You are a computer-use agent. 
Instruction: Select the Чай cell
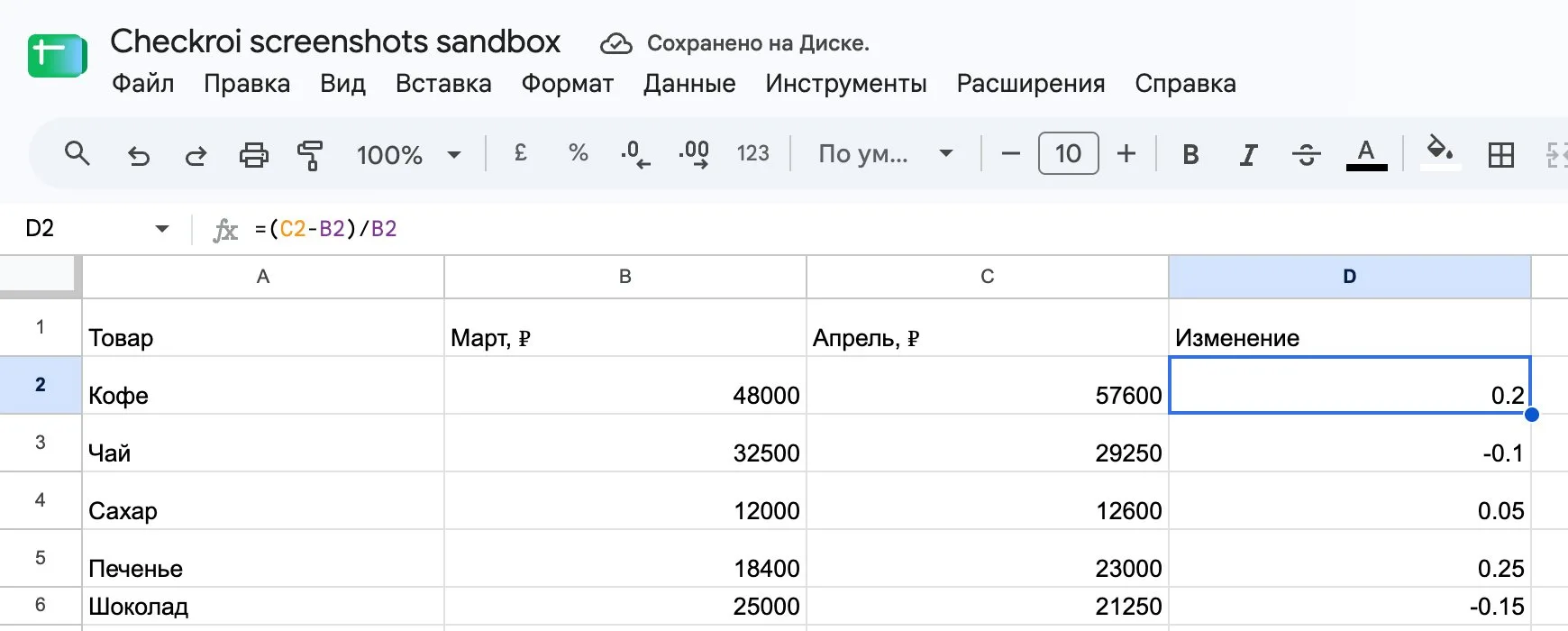pos(263,444)
